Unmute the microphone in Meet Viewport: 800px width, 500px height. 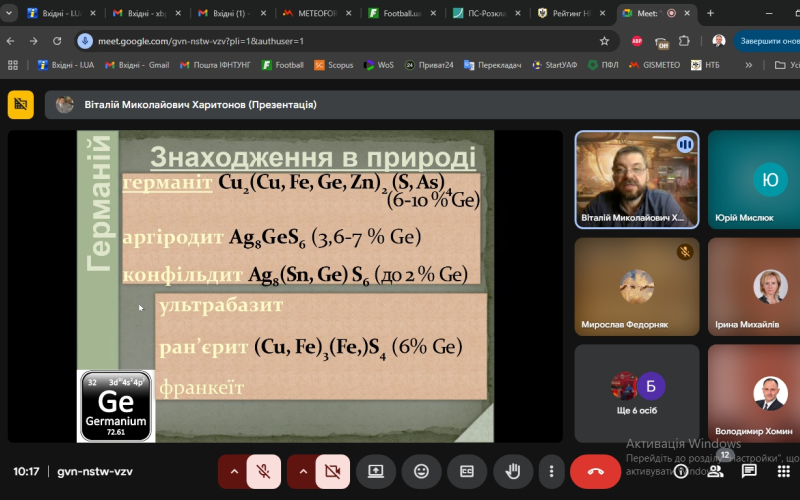point(263,471)
